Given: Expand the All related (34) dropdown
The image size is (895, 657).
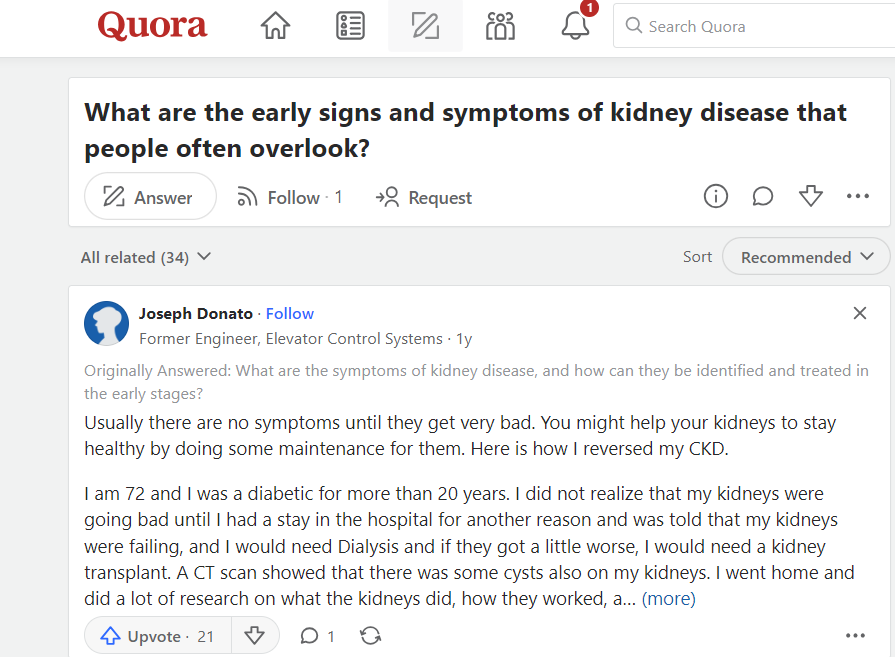Looking at the screenshot, I should pyautogui.click(x=146, y=257).
